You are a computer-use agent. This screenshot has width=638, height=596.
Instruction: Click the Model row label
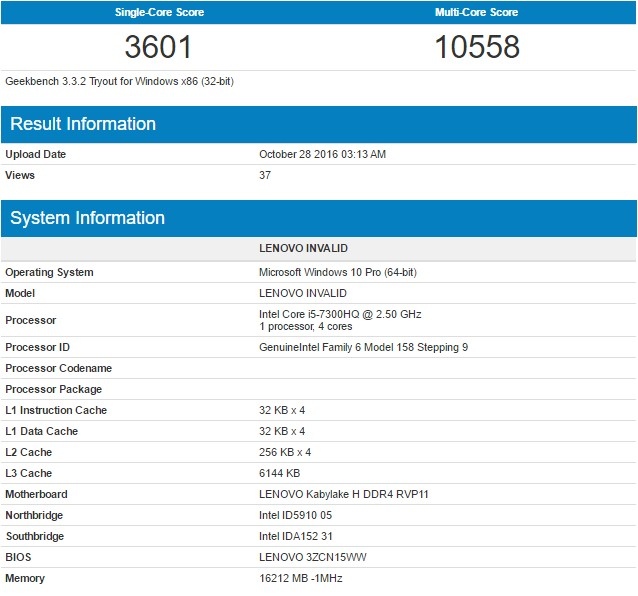[20, 293]
